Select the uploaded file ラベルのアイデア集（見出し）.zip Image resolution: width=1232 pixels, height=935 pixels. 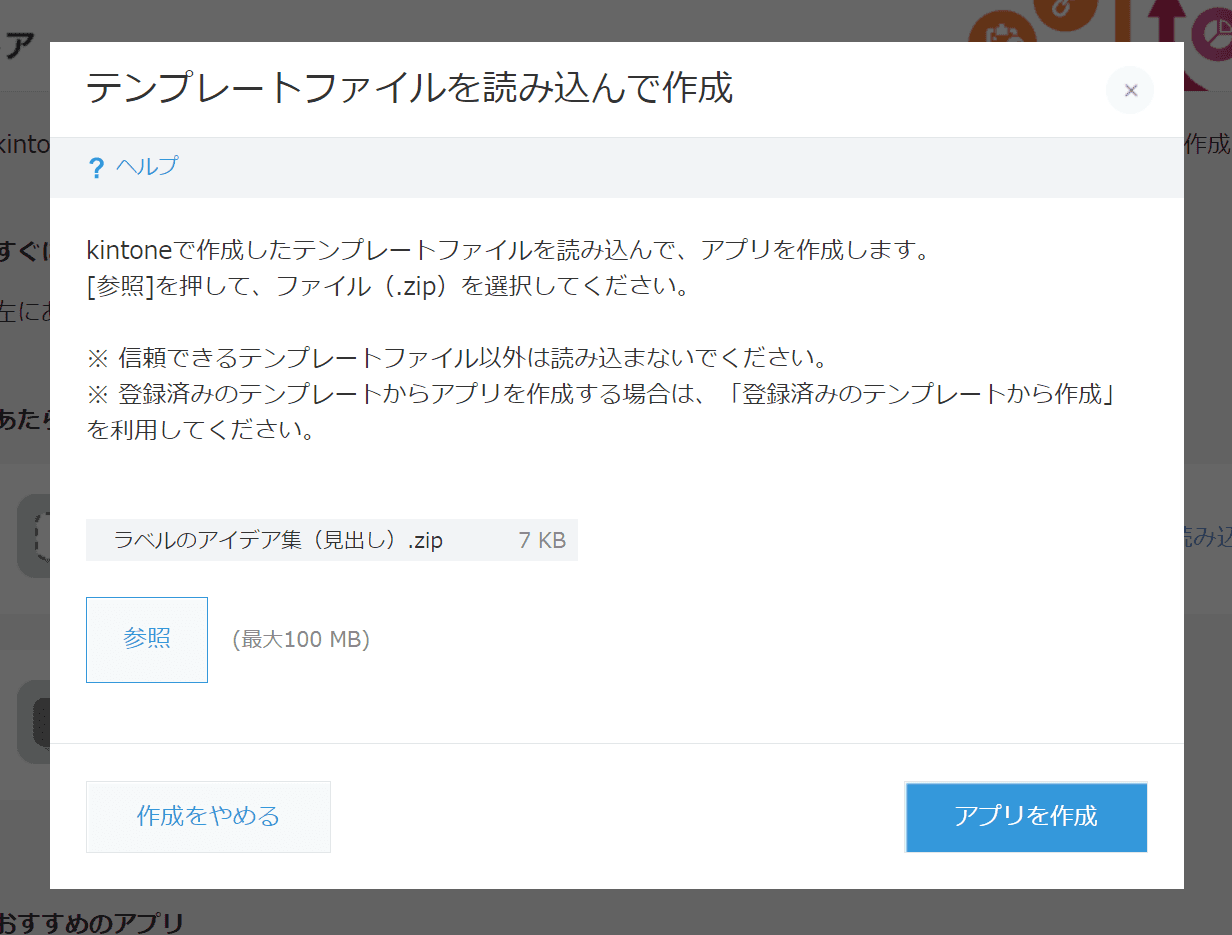[279, 540]
